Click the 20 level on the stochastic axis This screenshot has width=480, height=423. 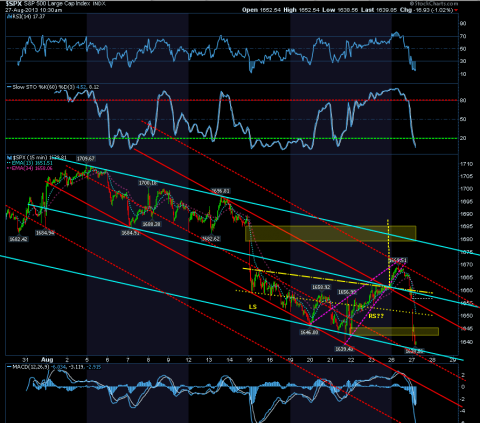[x=463, y=138]
